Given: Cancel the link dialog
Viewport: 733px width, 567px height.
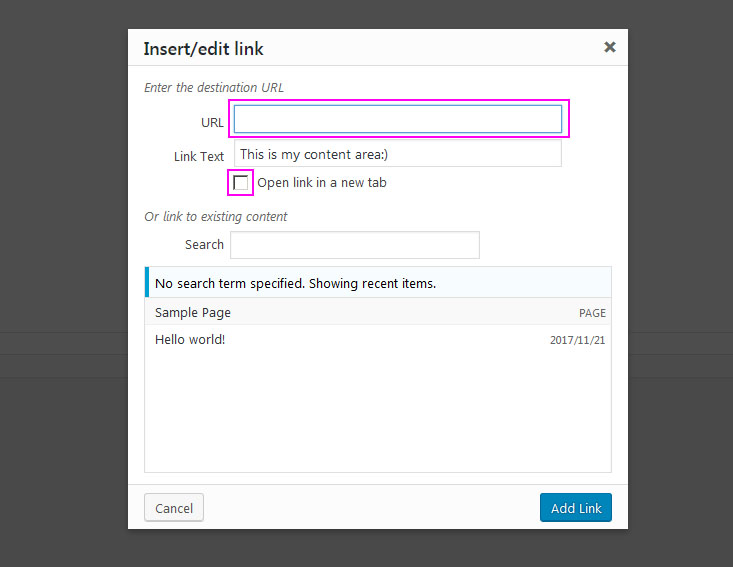Looking at the screenshot, I should pyautogui.click(x=174, y=508).
